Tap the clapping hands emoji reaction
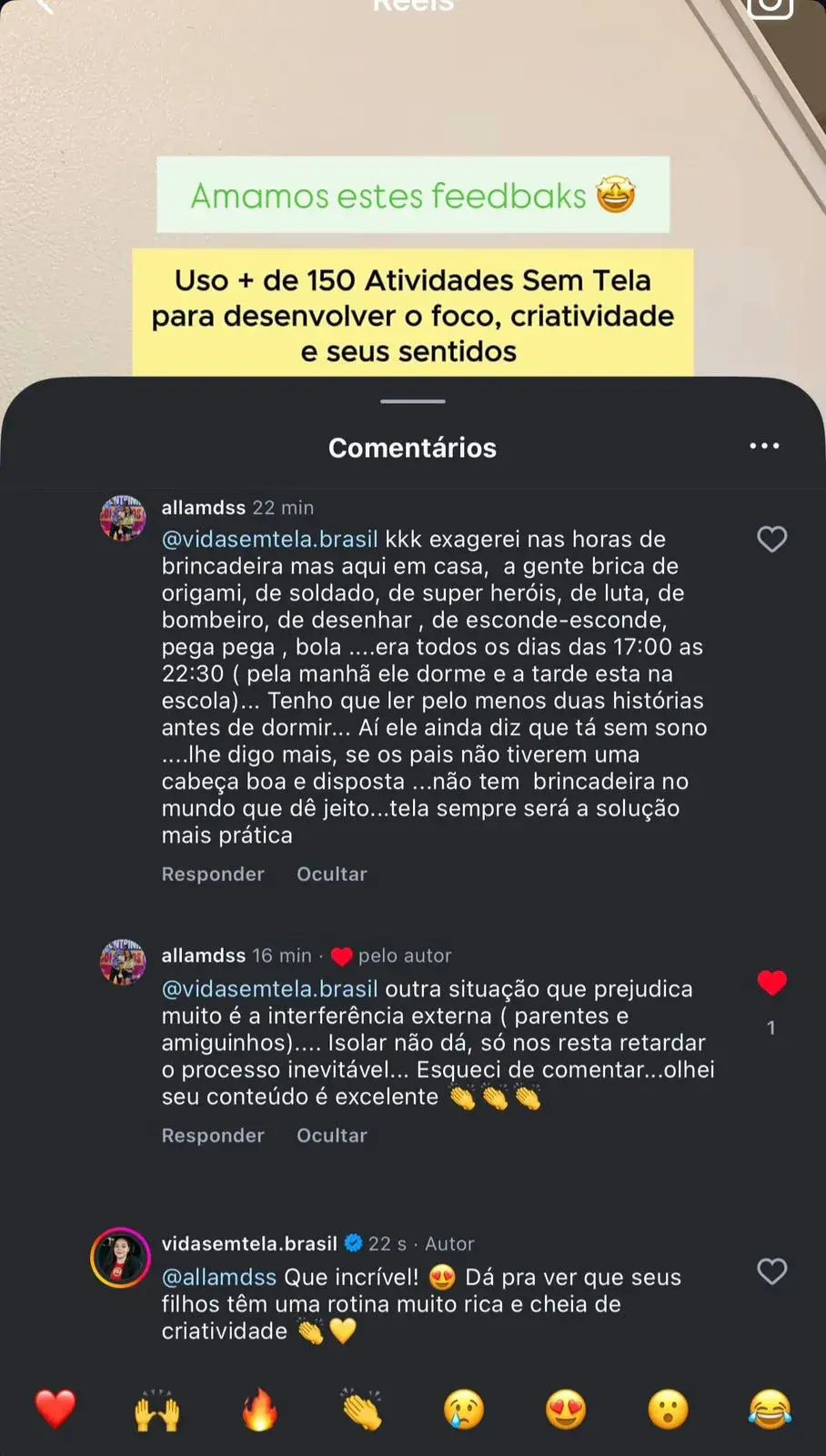826x1456 pixels. click(362, 1410)
